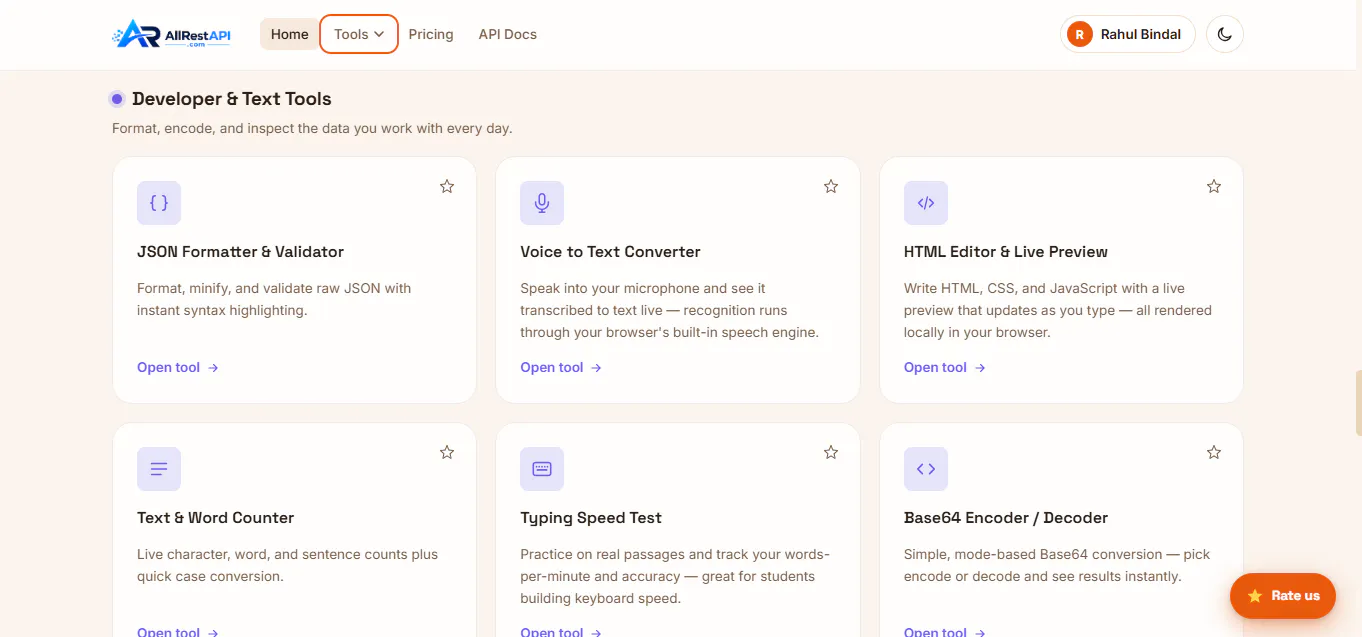Click the purple dot beside Developer & Text Tools
The image size is (1362, 637).
[117, 99]
